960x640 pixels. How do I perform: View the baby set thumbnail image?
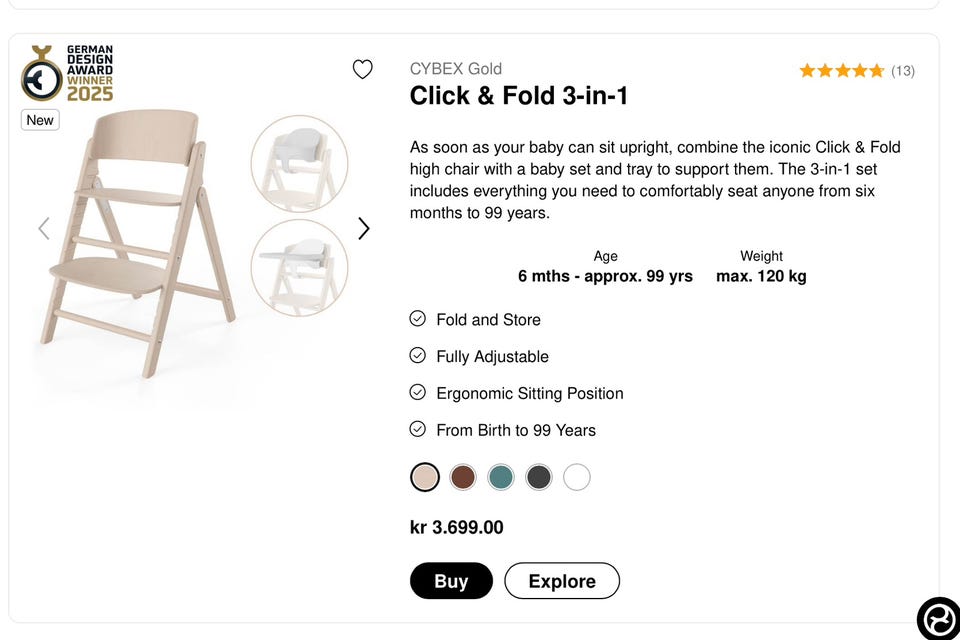coord(299,164)
